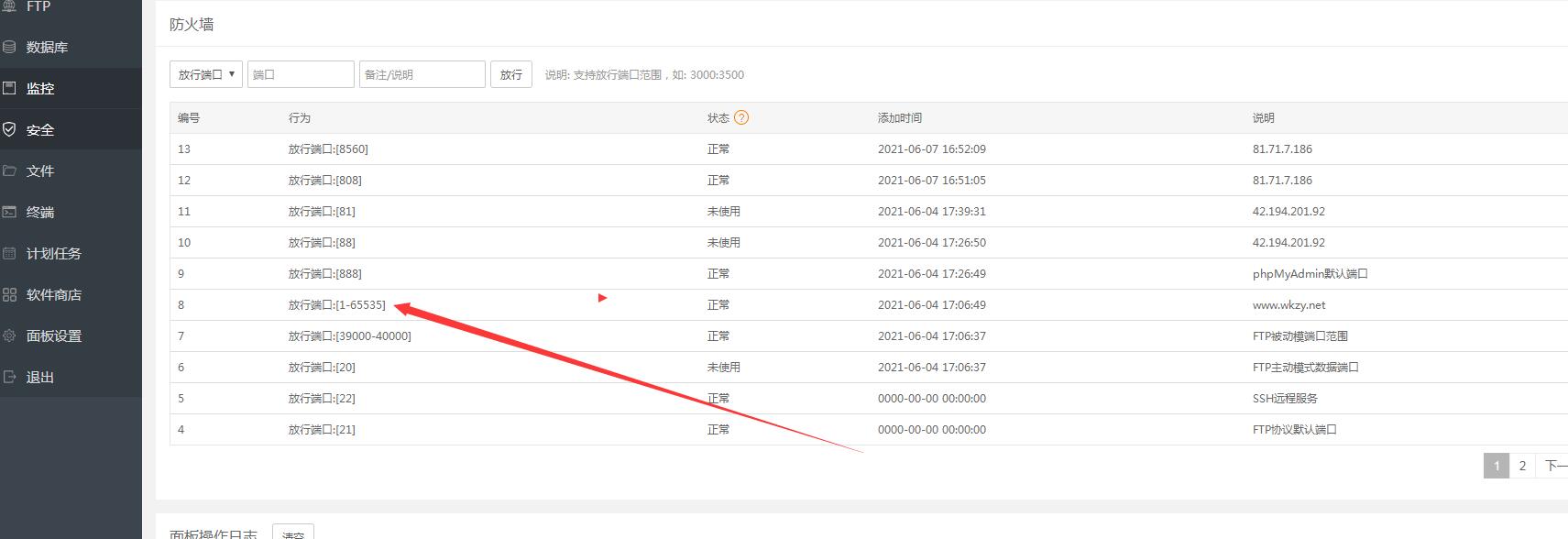The height and width of the screenshot is (539, 1568).
Task: Click the orange status help icon
Action: point(741,117)
